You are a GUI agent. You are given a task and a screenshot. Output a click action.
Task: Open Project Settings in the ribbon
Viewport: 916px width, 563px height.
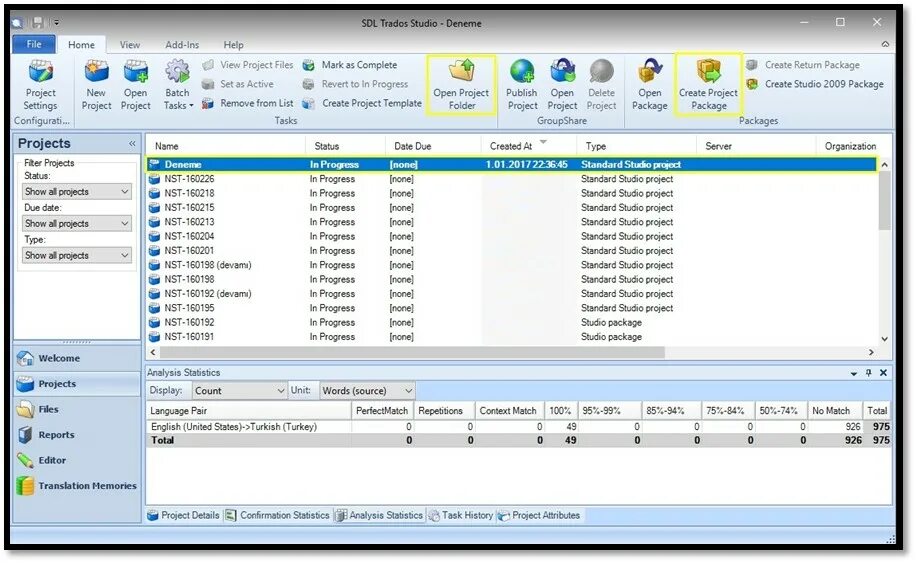click(x=40, y=85)
